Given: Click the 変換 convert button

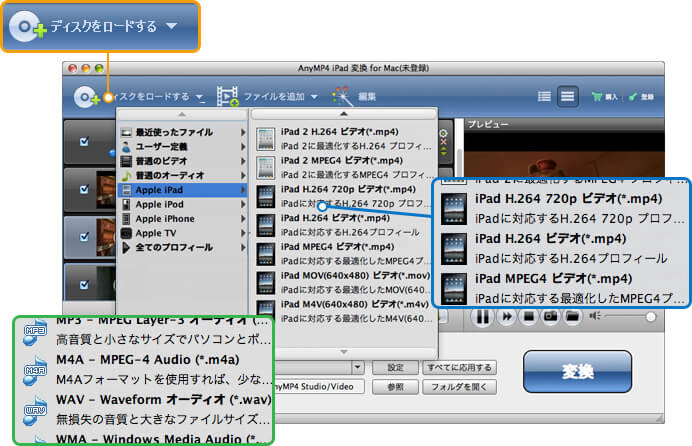Looking at the screenshot, I should coord(577,372).
